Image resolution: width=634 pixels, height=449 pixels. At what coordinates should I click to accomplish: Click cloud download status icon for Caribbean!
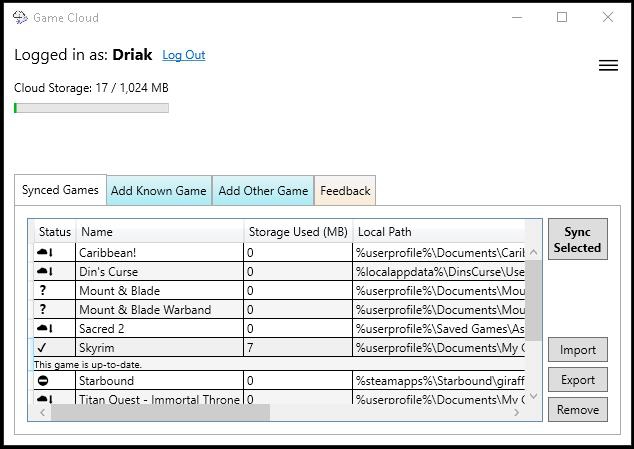click(x=45, y=252)
